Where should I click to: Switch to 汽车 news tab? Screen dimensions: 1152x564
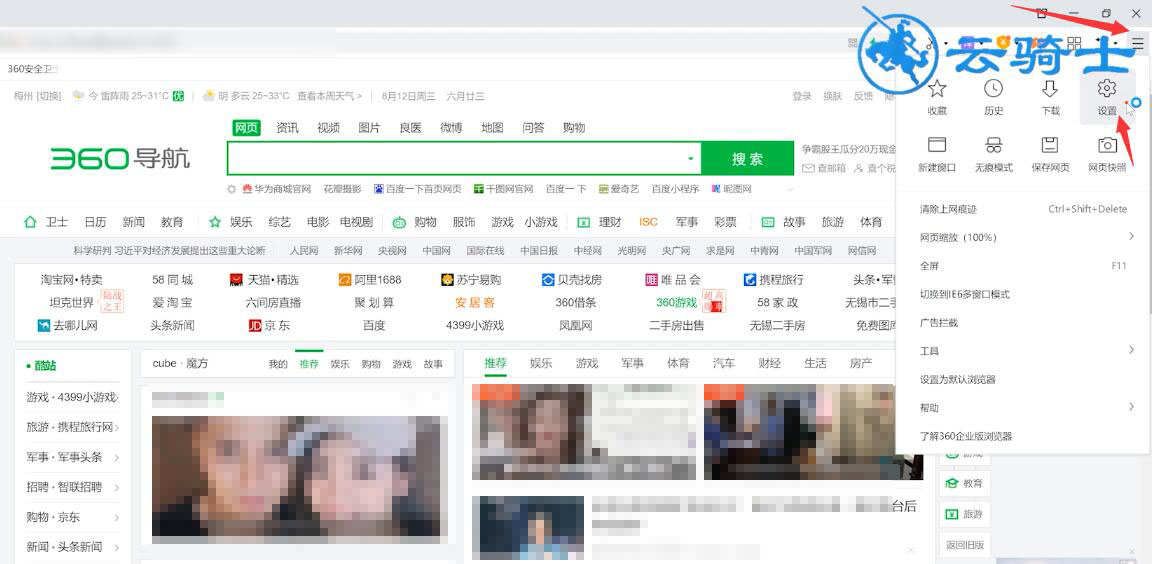(x=724, y=363)
